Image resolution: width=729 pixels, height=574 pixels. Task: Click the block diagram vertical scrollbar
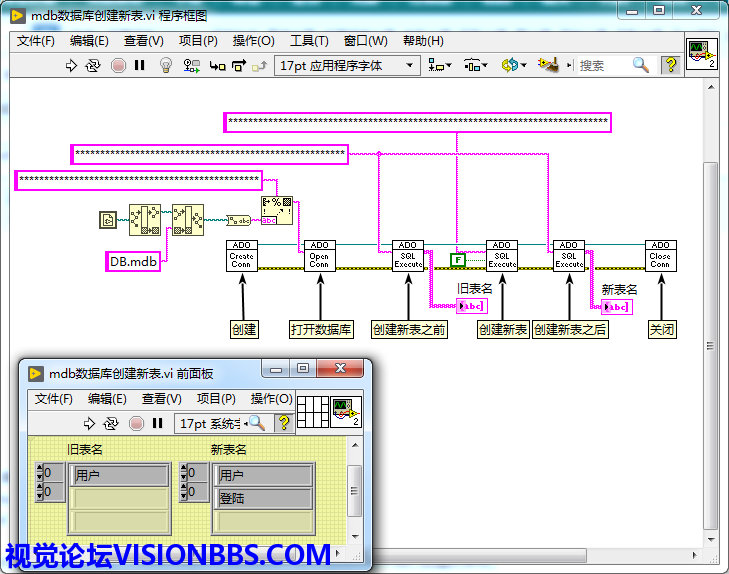[x=710, y=300]
